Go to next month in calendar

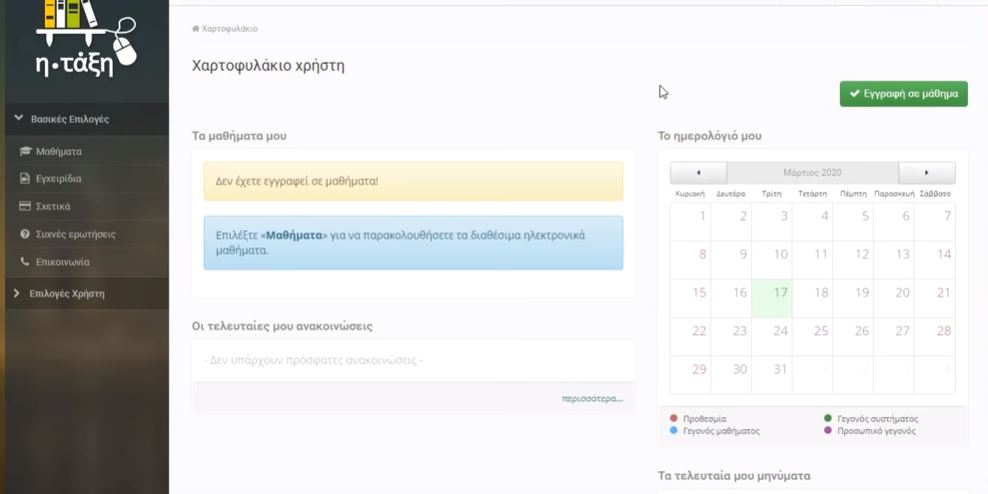pyautogui.click(x=927, y=173)
